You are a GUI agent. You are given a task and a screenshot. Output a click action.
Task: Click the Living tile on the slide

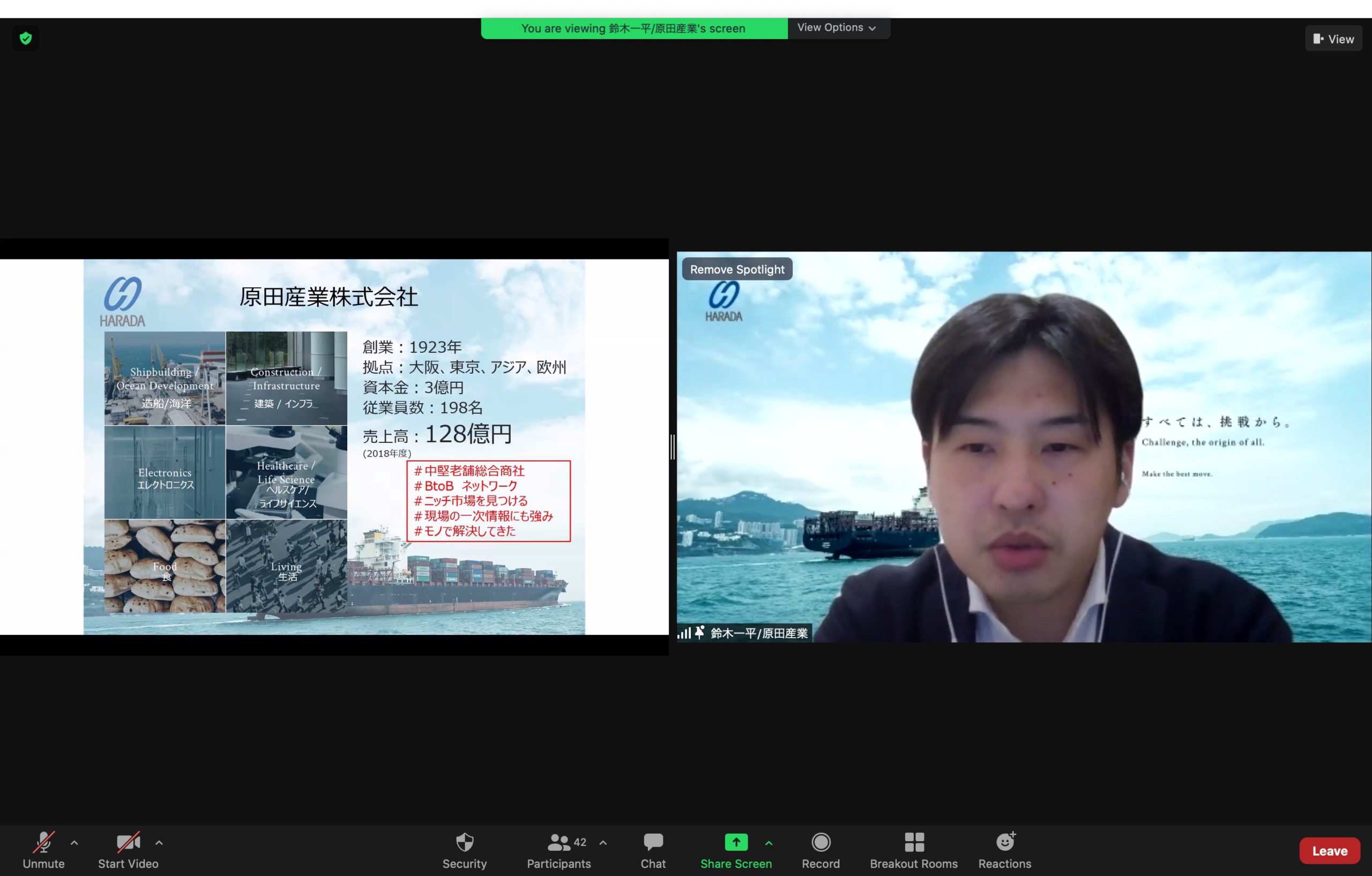pos(287,566)
